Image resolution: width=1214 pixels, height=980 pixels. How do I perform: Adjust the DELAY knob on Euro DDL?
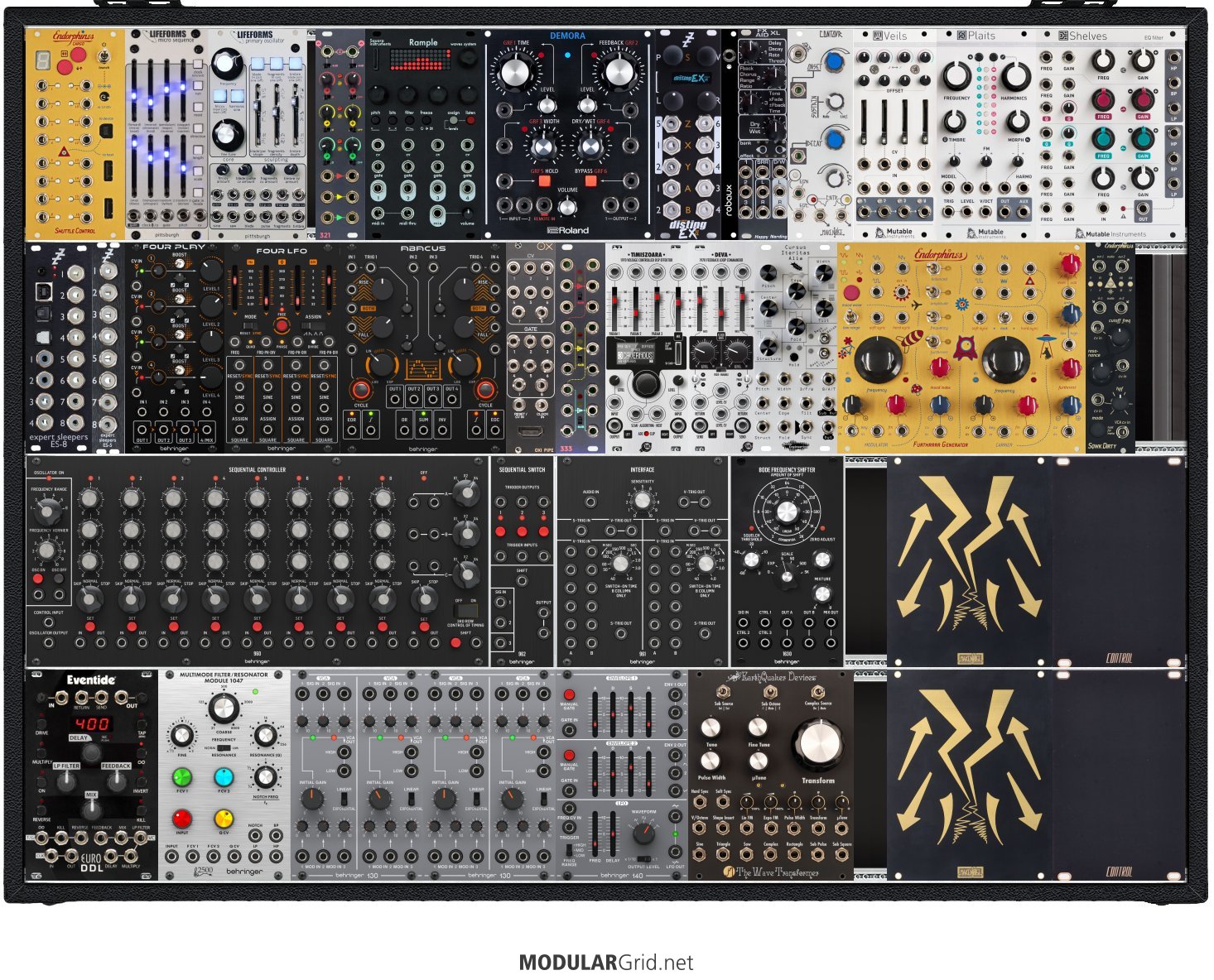91,752
